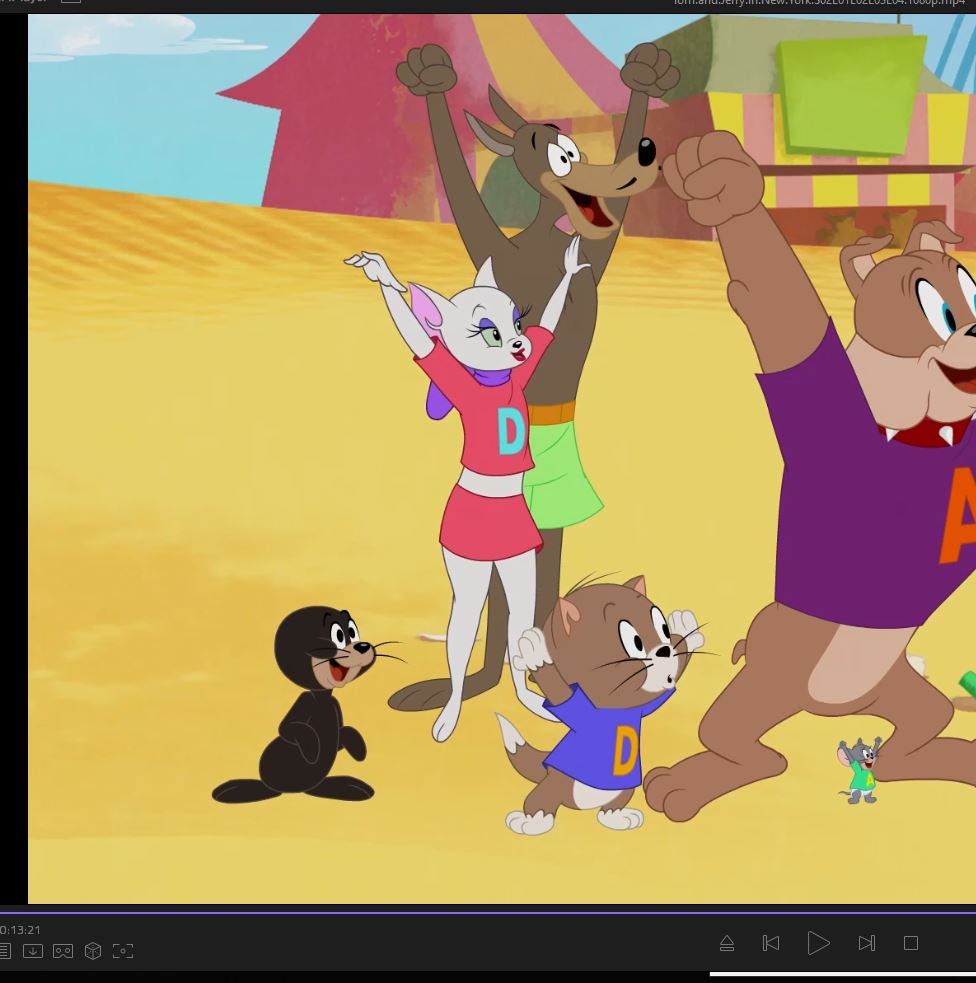Screen dimensions: 976x983
Task: Click the white volume slider bar
Action: 842,974
